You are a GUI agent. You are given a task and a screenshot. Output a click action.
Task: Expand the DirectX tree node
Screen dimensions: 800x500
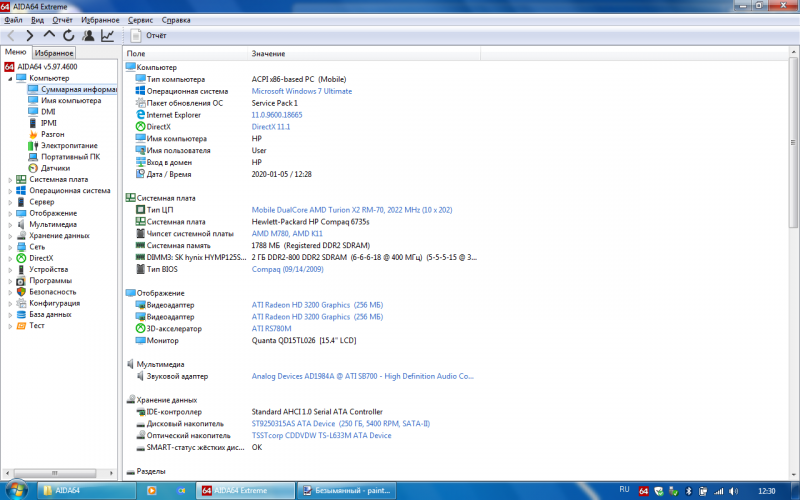point(10,258)
